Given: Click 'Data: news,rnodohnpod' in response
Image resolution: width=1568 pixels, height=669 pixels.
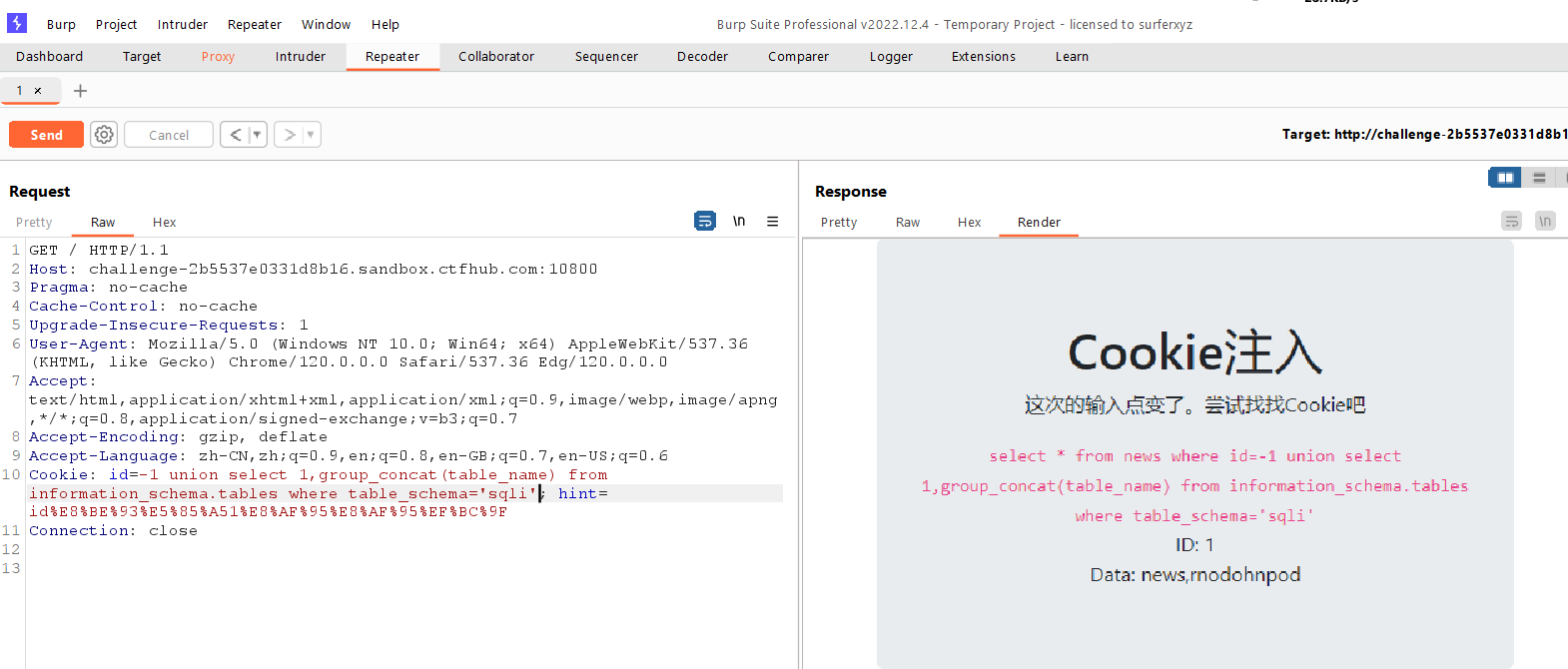Looking at the screenshot, I should 1195,574.
